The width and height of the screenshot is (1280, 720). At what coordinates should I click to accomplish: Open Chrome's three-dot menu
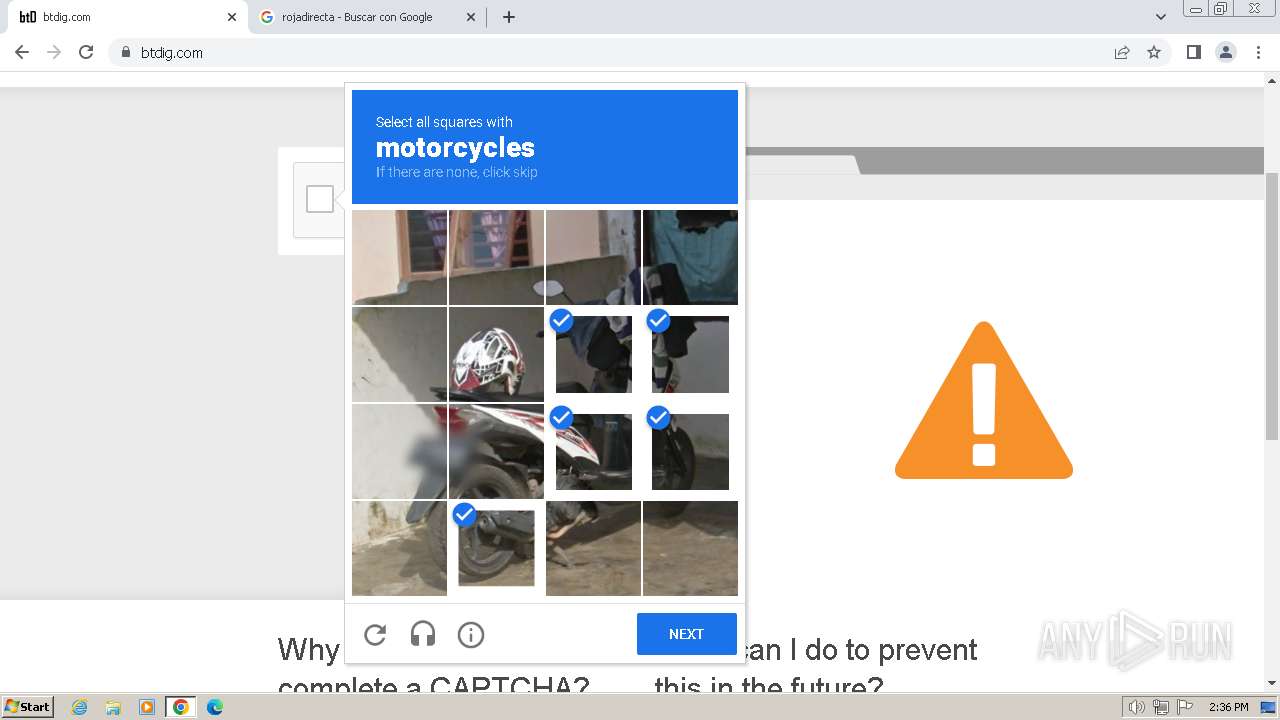tap(1259, 52)
